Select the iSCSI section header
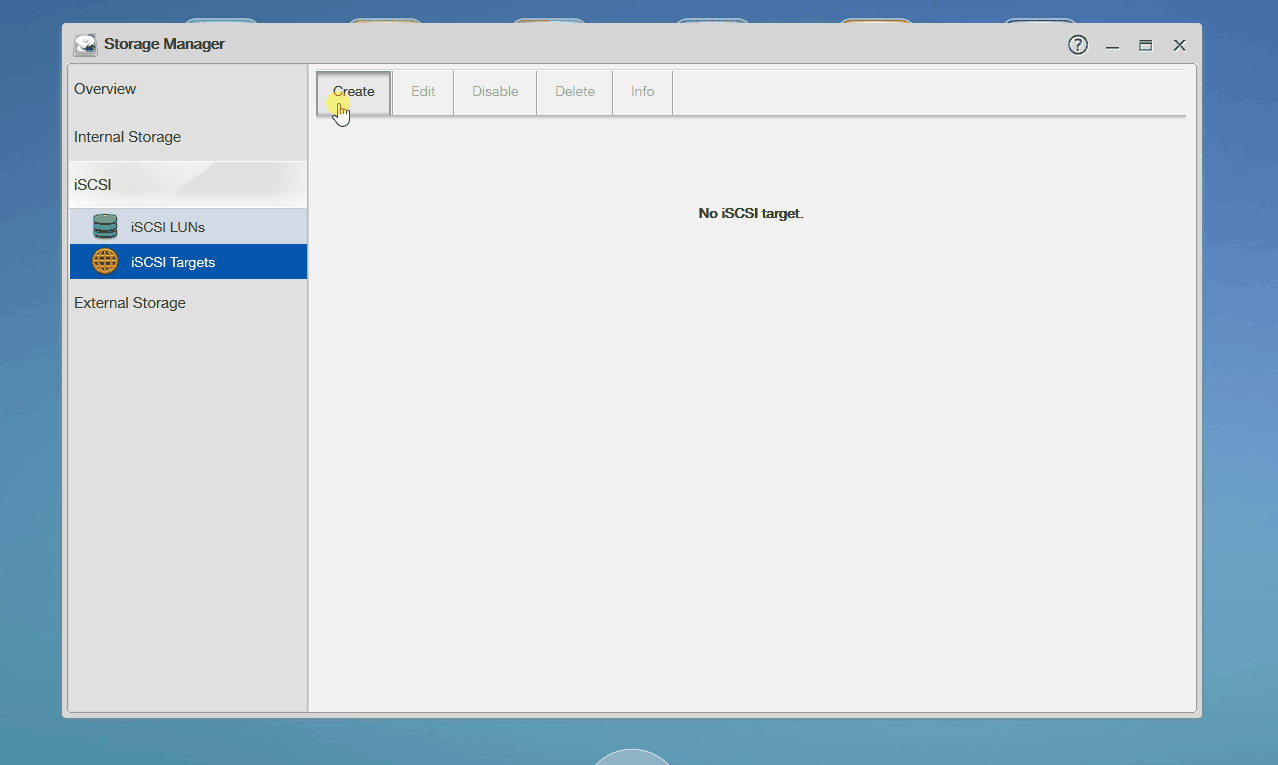Viewport: 1278px width, 765px height. (x=188, y=185)
